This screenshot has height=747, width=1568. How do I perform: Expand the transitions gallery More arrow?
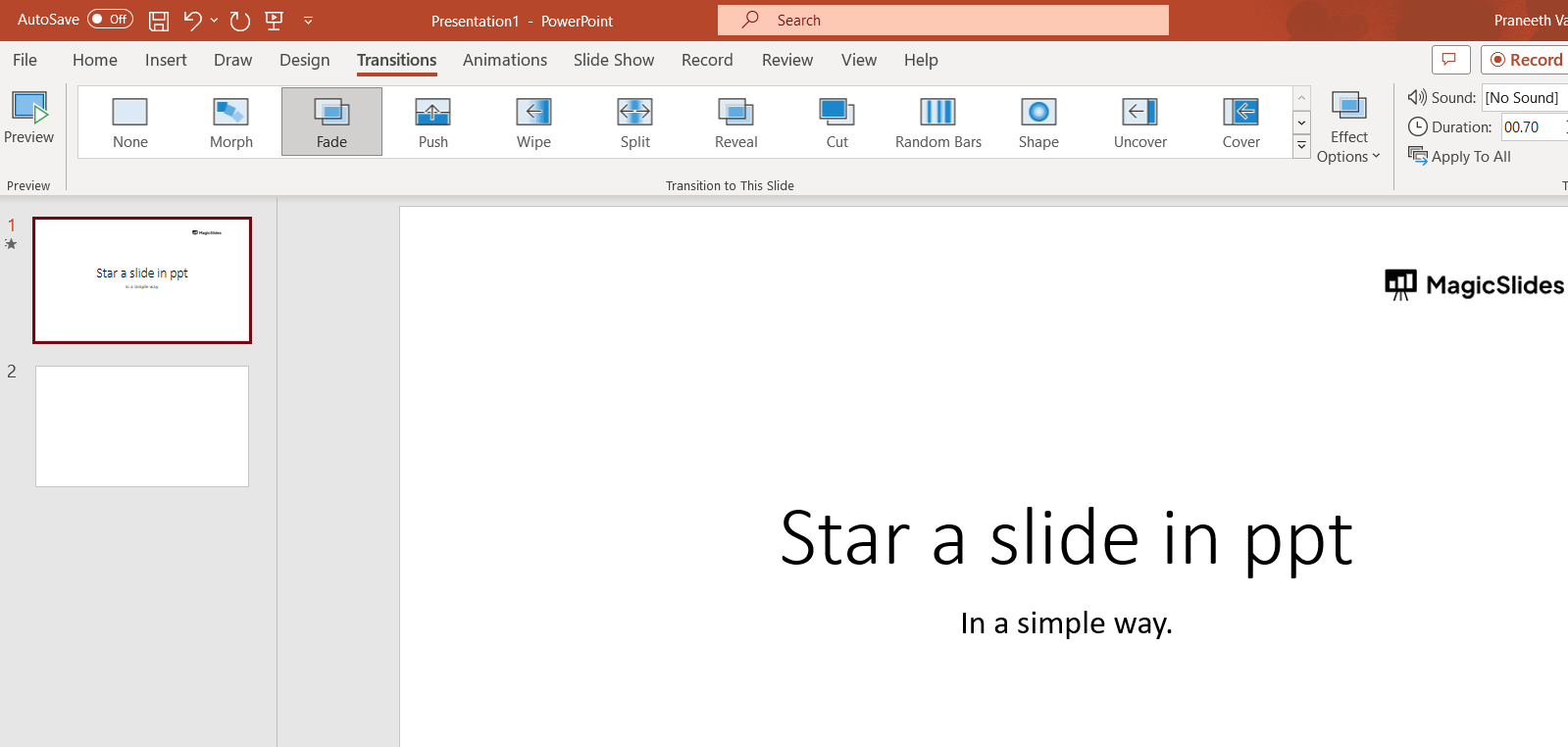[1301, 146]
